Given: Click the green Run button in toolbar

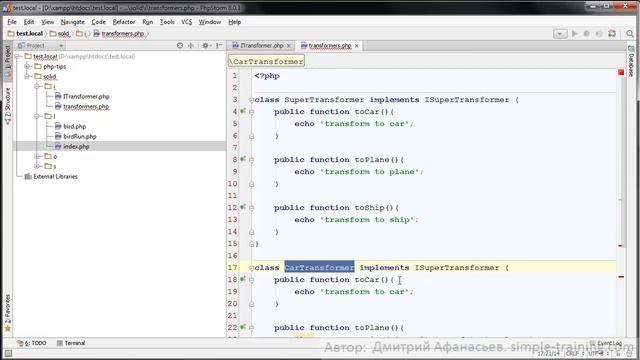Looking at the screenshot, I should click(x=574, y=34).
